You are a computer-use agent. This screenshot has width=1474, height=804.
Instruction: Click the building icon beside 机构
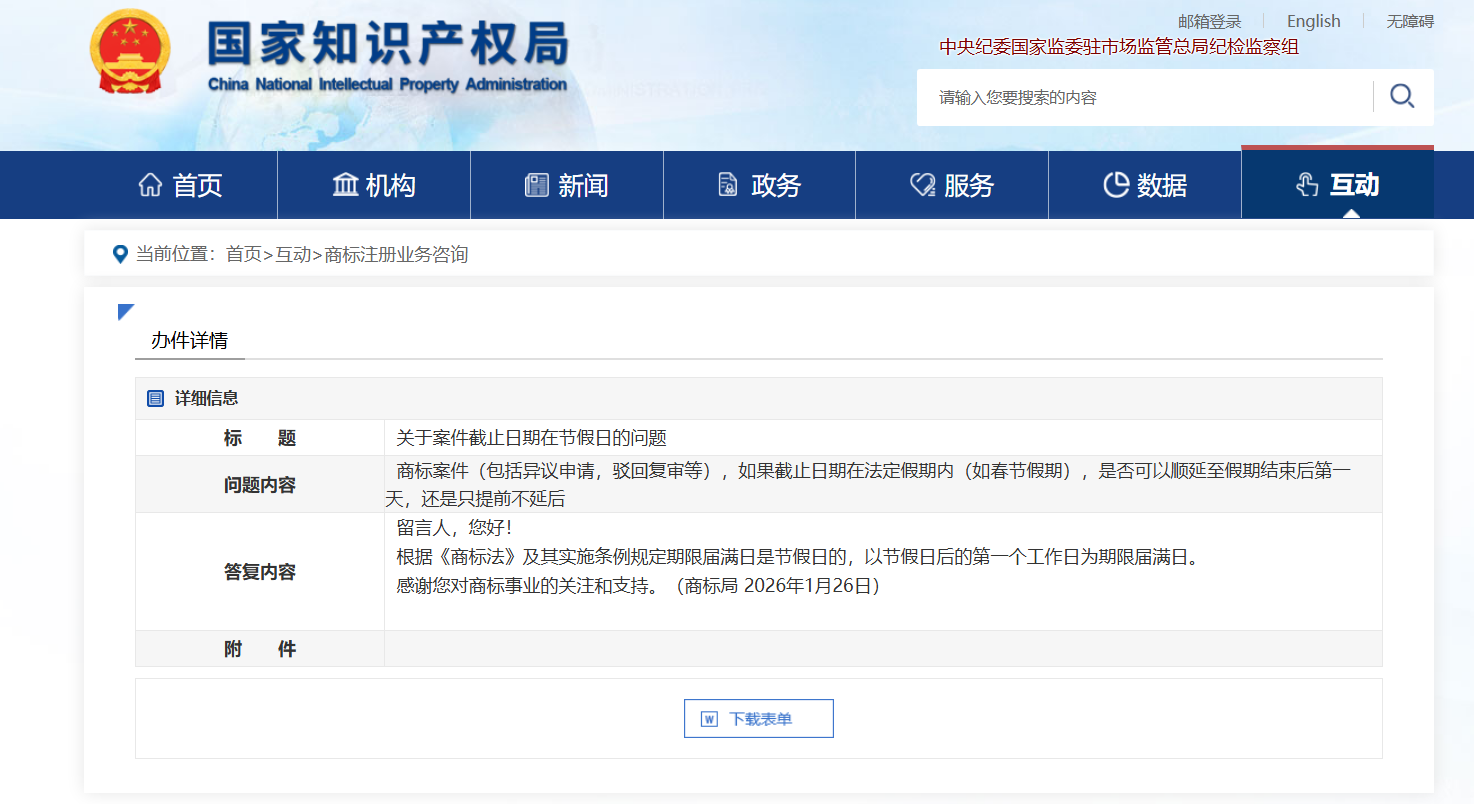coord(345,185)
